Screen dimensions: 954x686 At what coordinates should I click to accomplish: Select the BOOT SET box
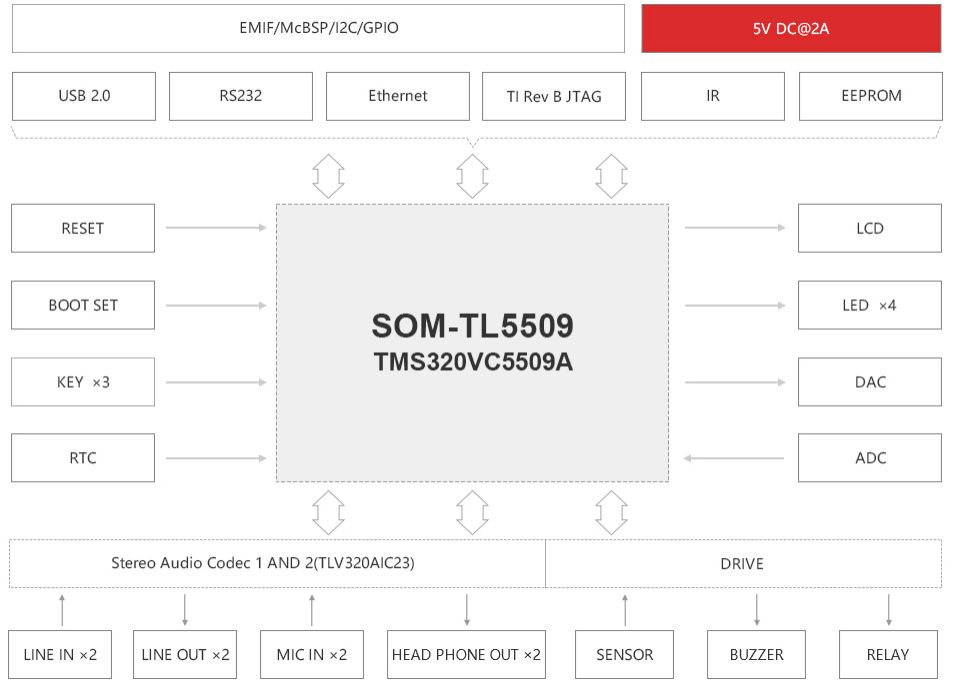click(83, 305)
